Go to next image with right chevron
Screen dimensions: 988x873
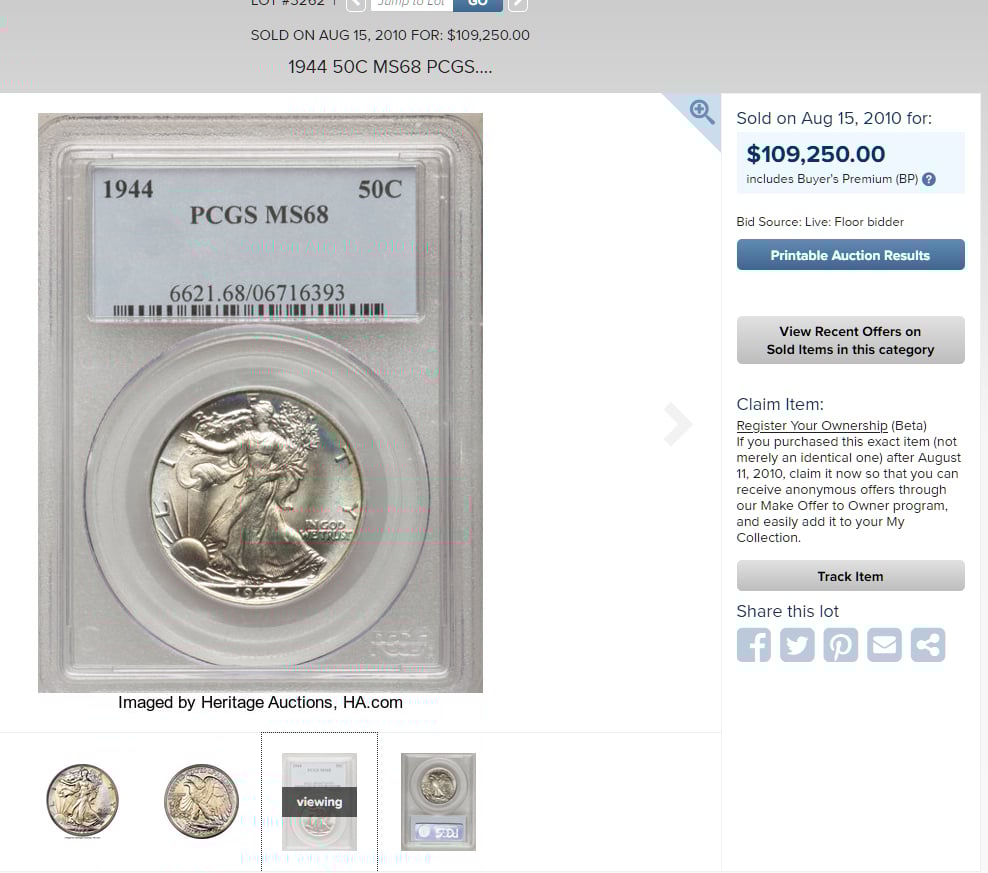pos(678,424)
